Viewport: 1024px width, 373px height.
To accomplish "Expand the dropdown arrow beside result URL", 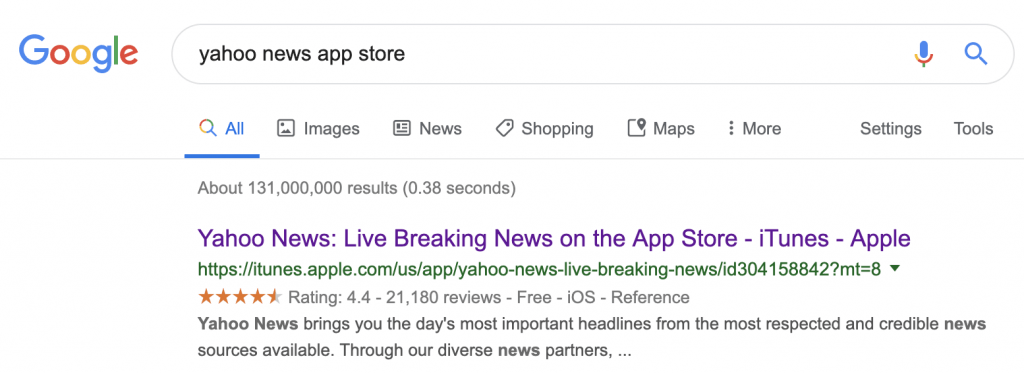I will (895, 268).
